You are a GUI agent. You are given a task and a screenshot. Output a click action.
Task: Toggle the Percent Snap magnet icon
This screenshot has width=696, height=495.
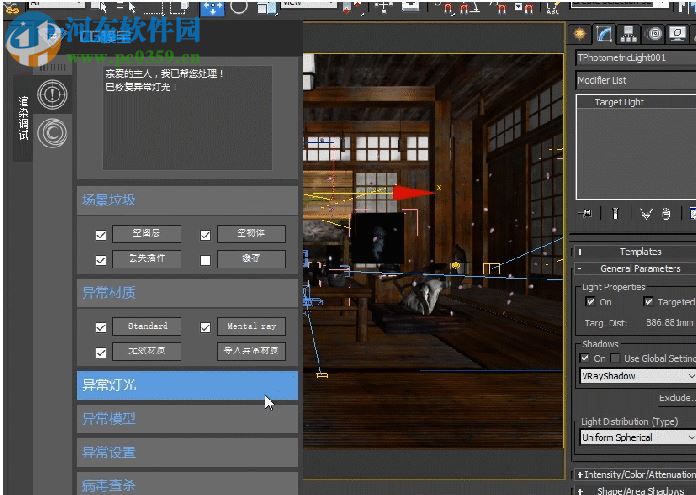pos(500,8)
